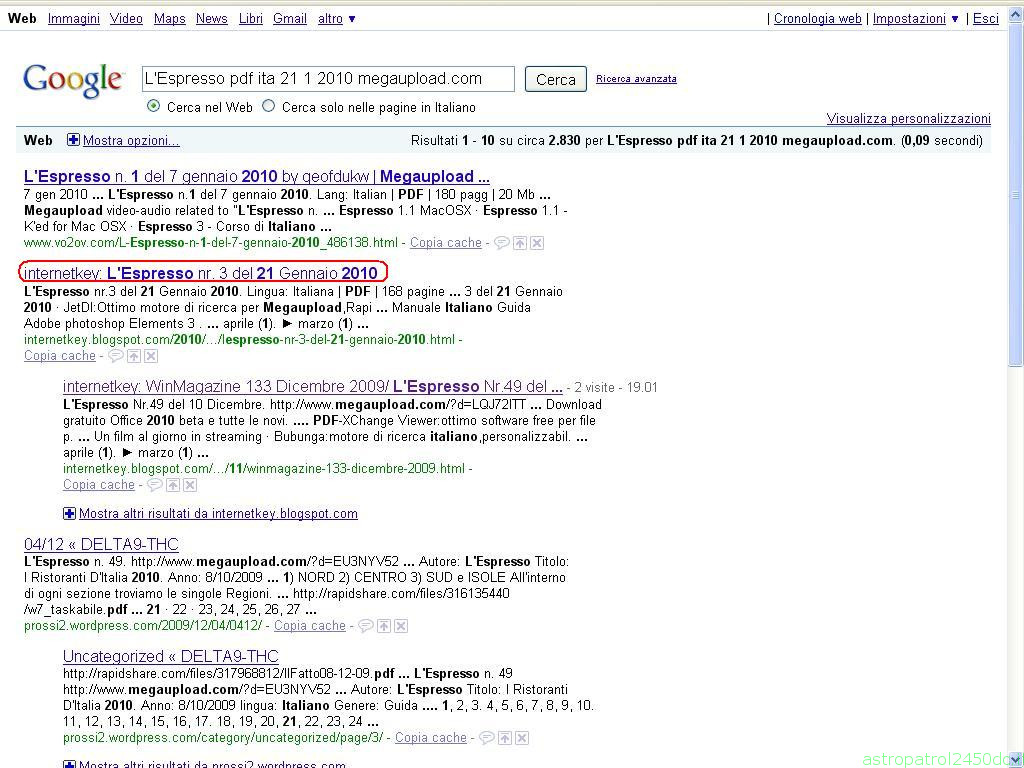The image size is (1024, 768).
Task: Open Gmail from the top bar
Action: tap(290, 19)
